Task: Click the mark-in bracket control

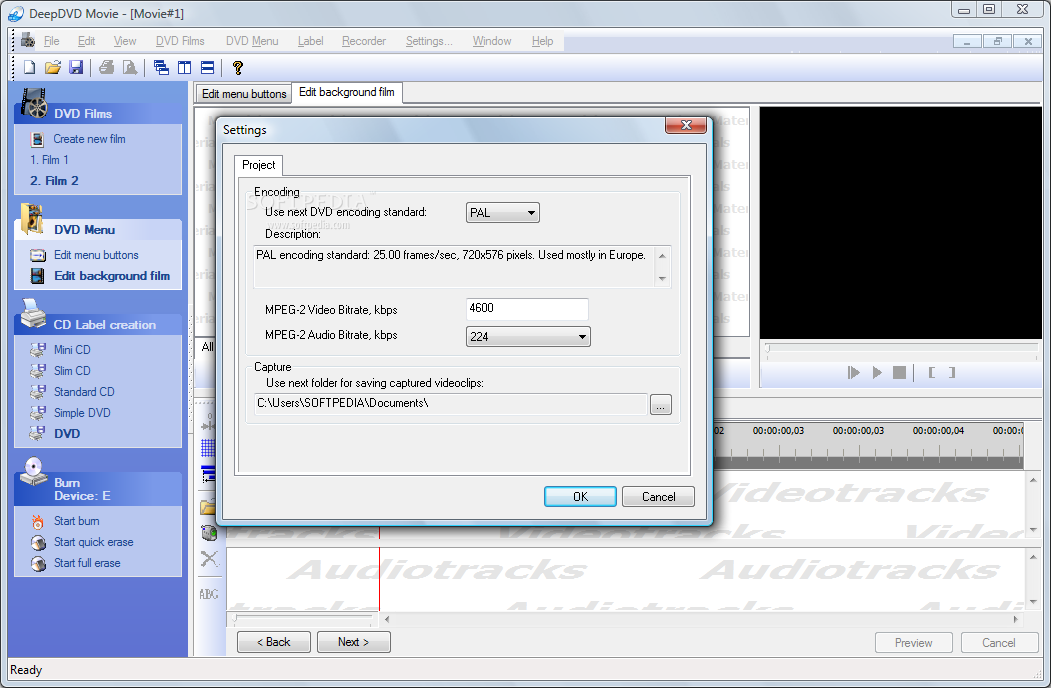Action: point(931,373)
